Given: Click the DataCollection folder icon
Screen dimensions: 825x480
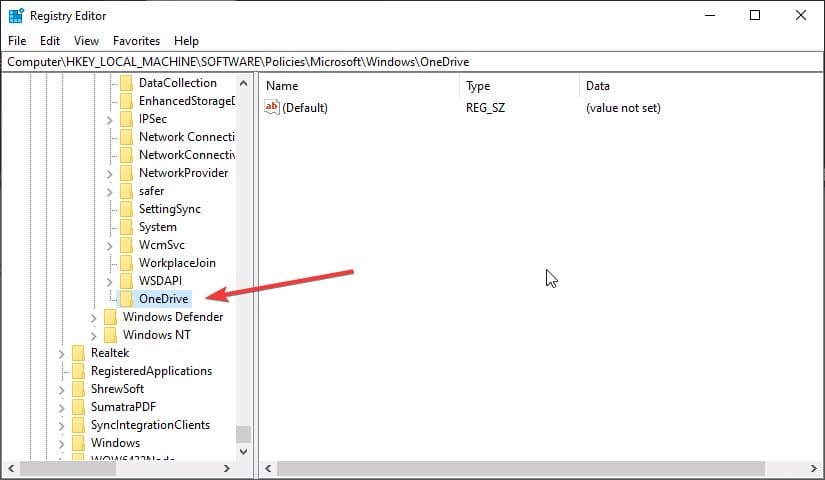Looking at the screenshot, I should 126,83.
